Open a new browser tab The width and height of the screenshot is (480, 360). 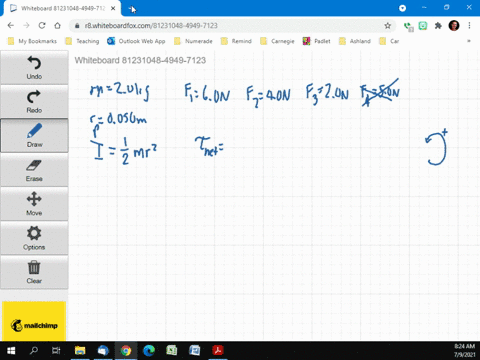coord(132,9)
